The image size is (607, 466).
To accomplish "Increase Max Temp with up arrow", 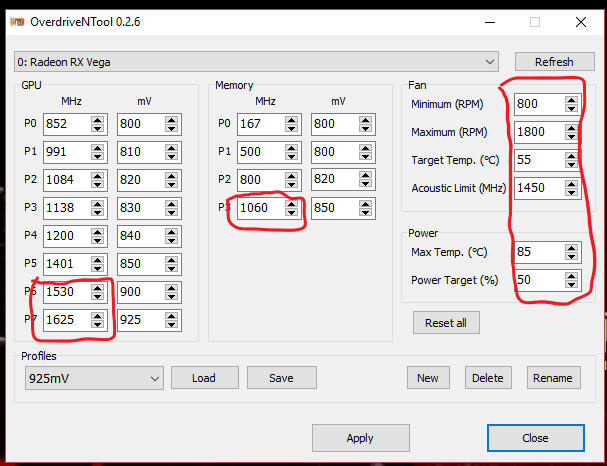I will 571,248.
